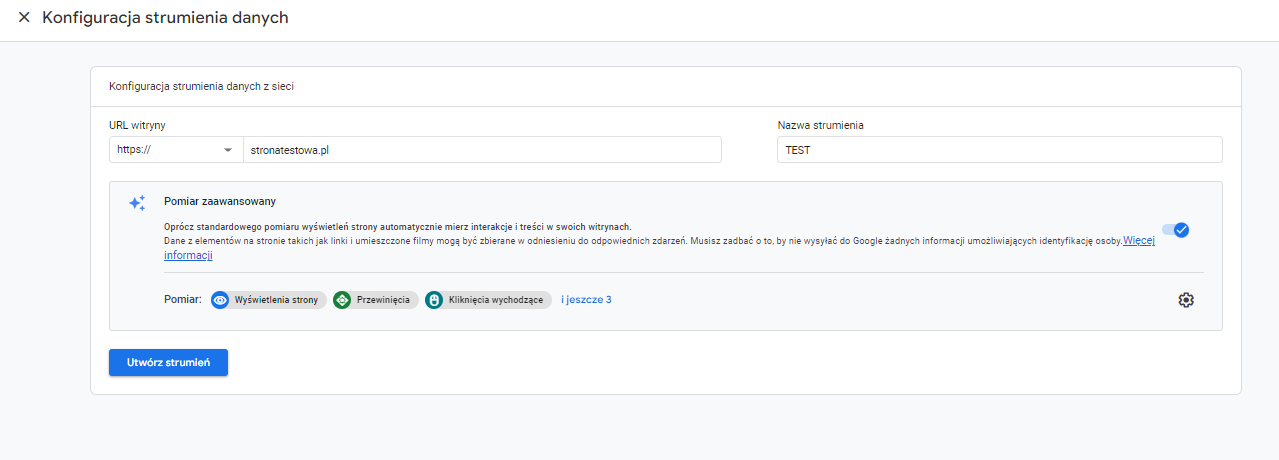Click the URL witryny label

(x=137, y=125)
